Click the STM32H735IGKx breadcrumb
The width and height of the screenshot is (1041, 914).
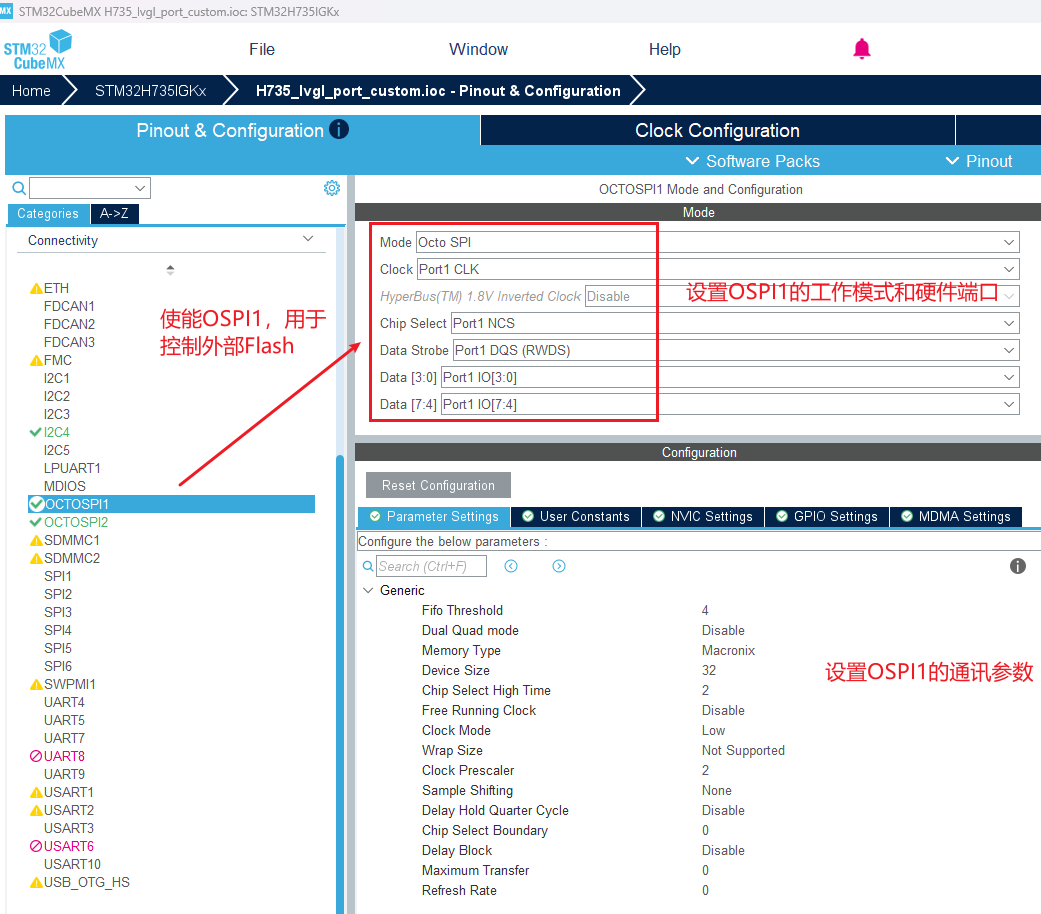click(150, 91)
